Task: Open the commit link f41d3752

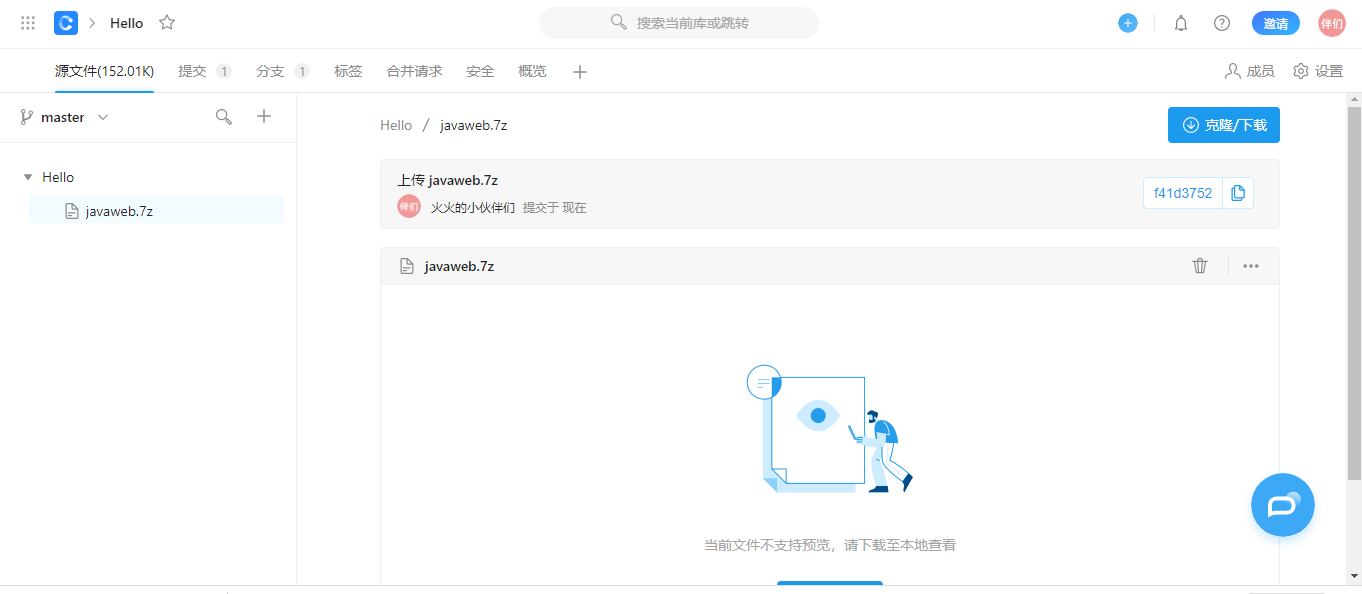Action: point(1182,192)
